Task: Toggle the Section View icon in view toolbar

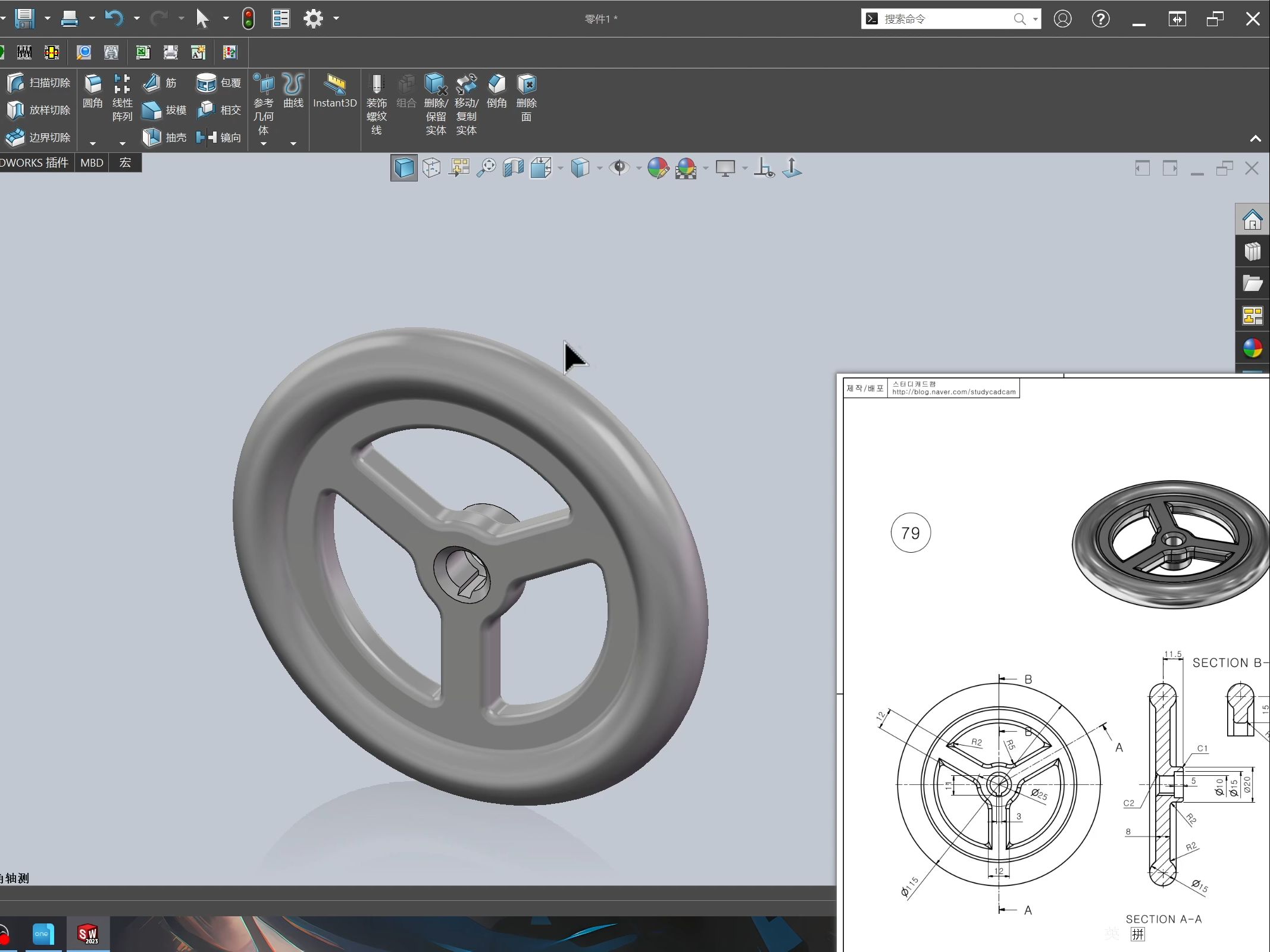Action: click(513, 168)
